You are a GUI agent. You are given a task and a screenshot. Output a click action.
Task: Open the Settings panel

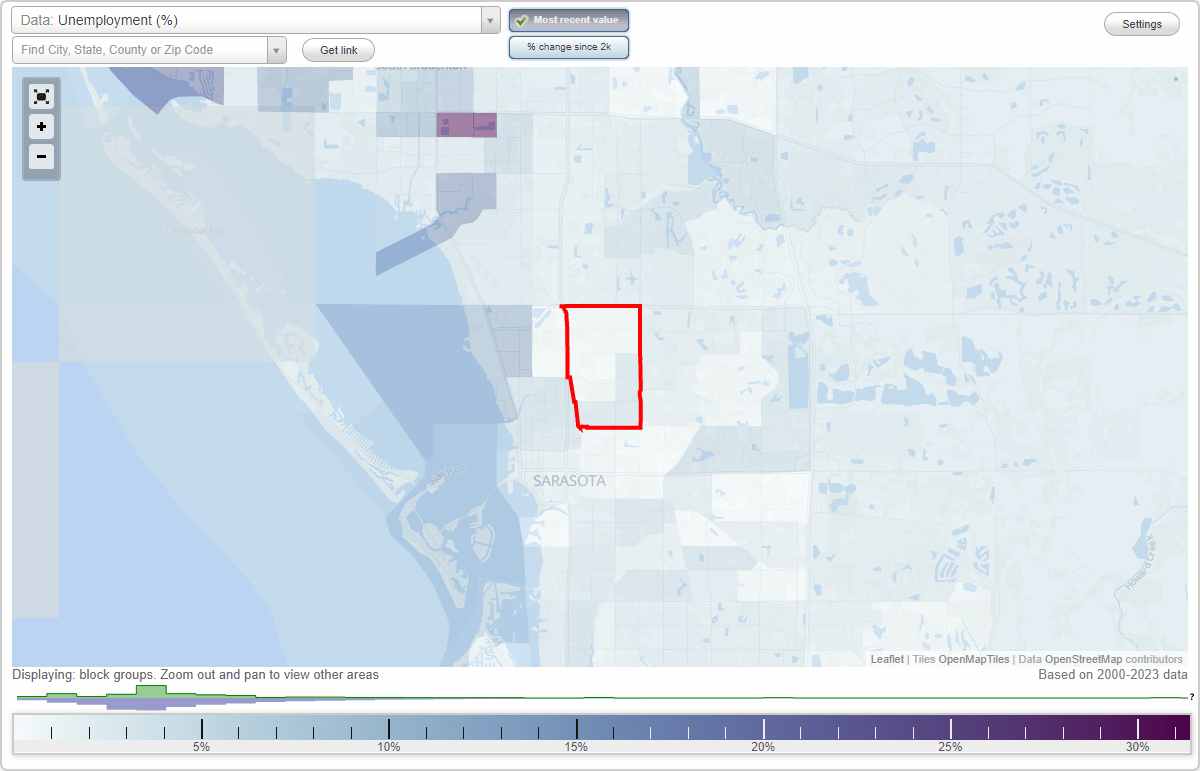coord(1141,23)
